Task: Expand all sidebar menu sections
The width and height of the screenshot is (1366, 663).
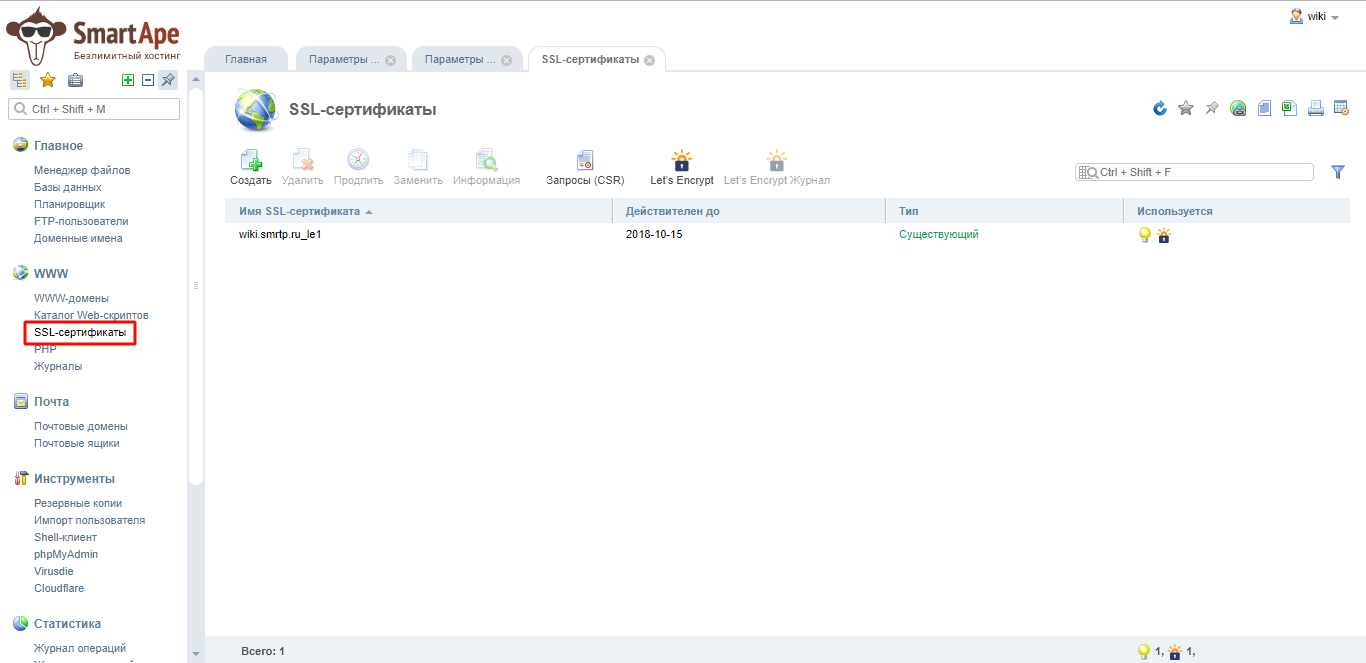Action: point(127,81)
